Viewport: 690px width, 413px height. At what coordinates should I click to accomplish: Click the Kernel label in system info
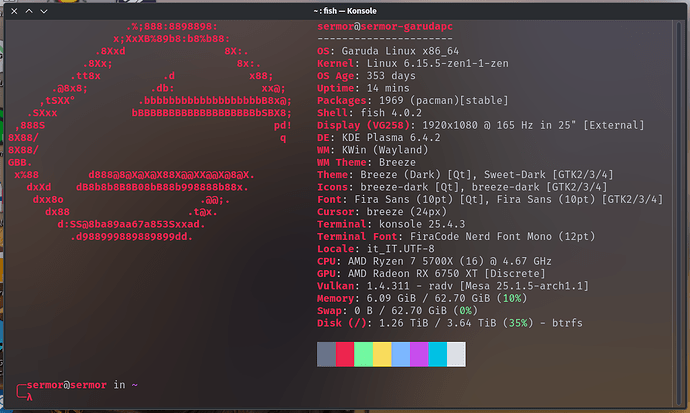[x=335, y=63]
